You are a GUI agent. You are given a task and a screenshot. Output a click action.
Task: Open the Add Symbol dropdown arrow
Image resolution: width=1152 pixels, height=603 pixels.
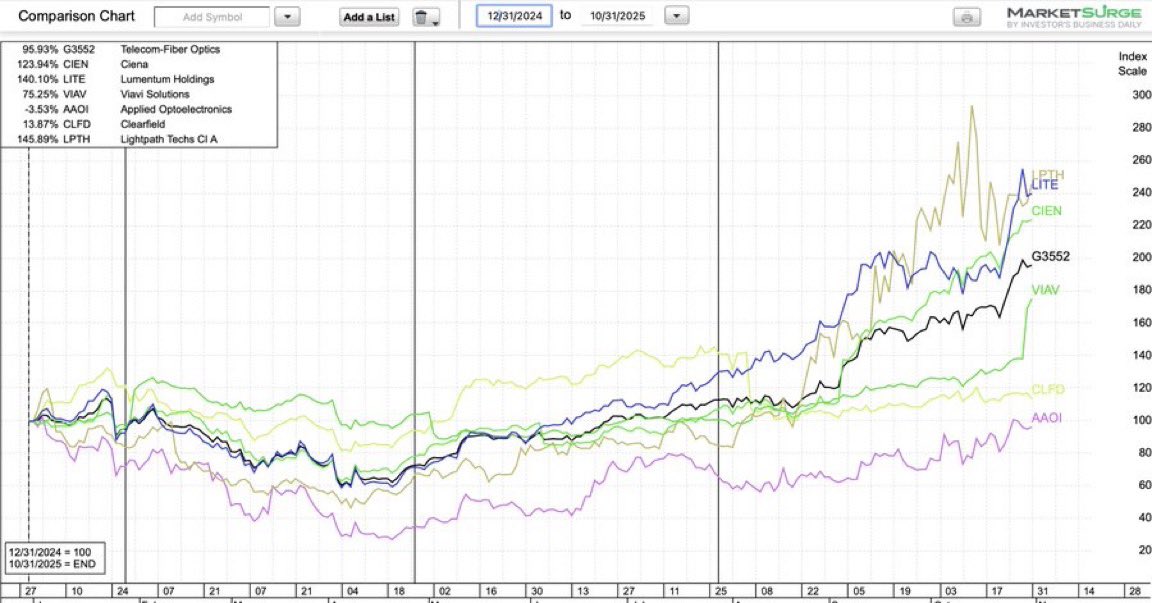pyautogui.click(x=287, y=17)
